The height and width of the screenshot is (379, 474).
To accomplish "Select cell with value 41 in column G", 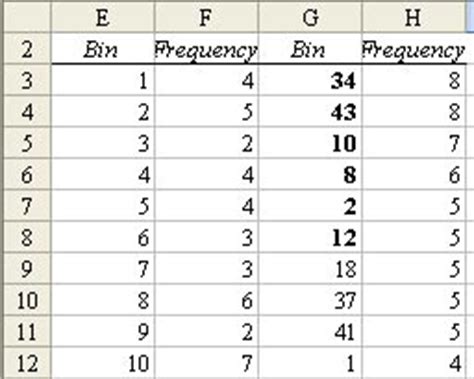I will point(310,332).
